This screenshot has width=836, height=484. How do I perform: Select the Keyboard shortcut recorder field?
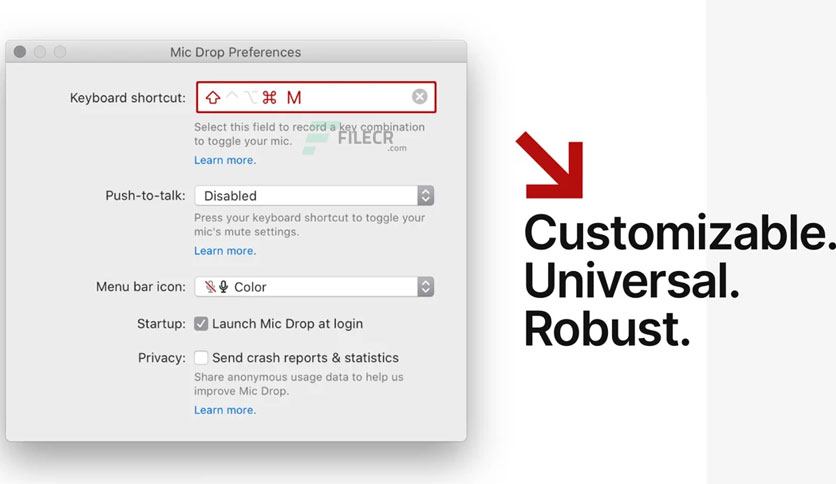pos(316,97)
